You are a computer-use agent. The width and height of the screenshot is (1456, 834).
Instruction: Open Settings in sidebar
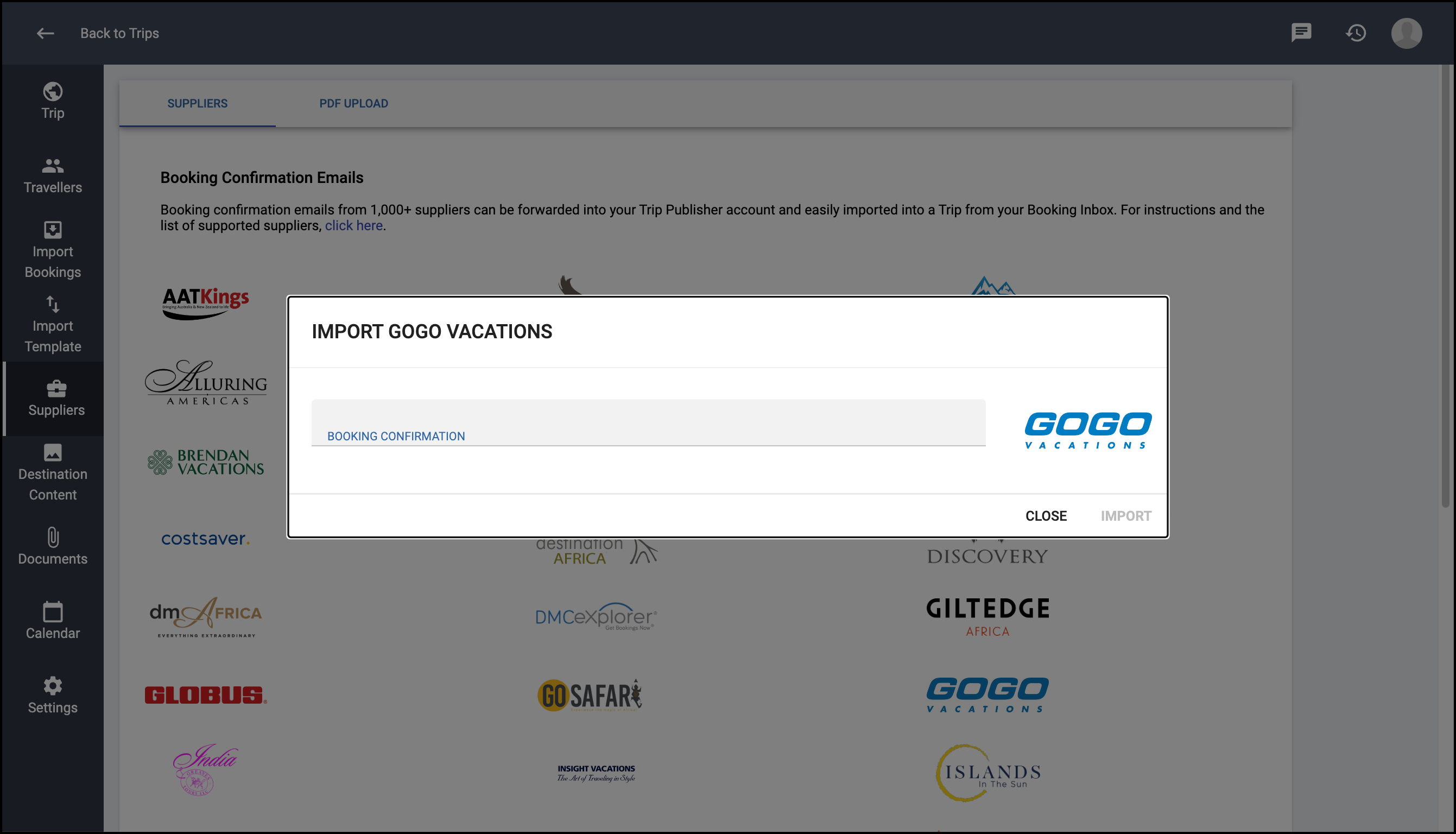53,696
